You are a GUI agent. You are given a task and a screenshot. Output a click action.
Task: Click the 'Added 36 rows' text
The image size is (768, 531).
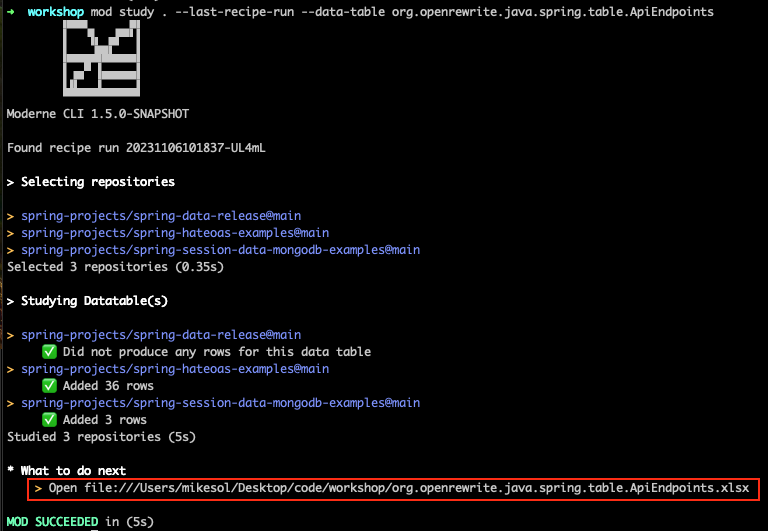tap(108, 386)
